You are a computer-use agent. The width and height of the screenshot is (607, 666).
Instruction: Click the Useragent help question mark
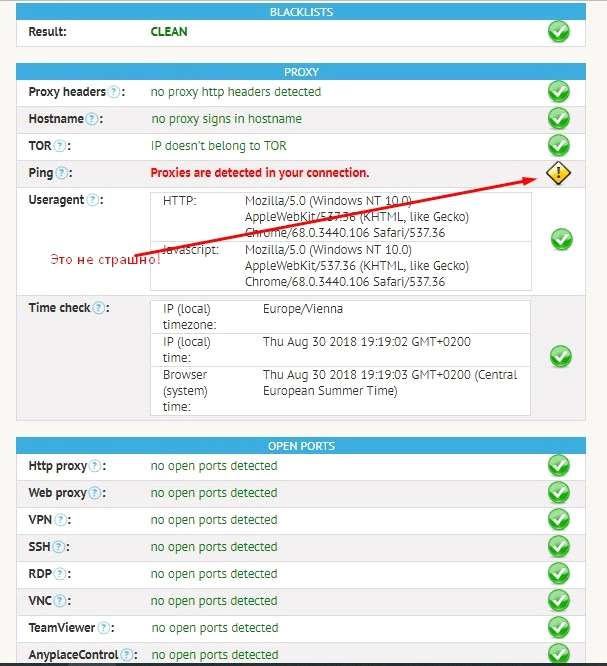coord(93,200)
